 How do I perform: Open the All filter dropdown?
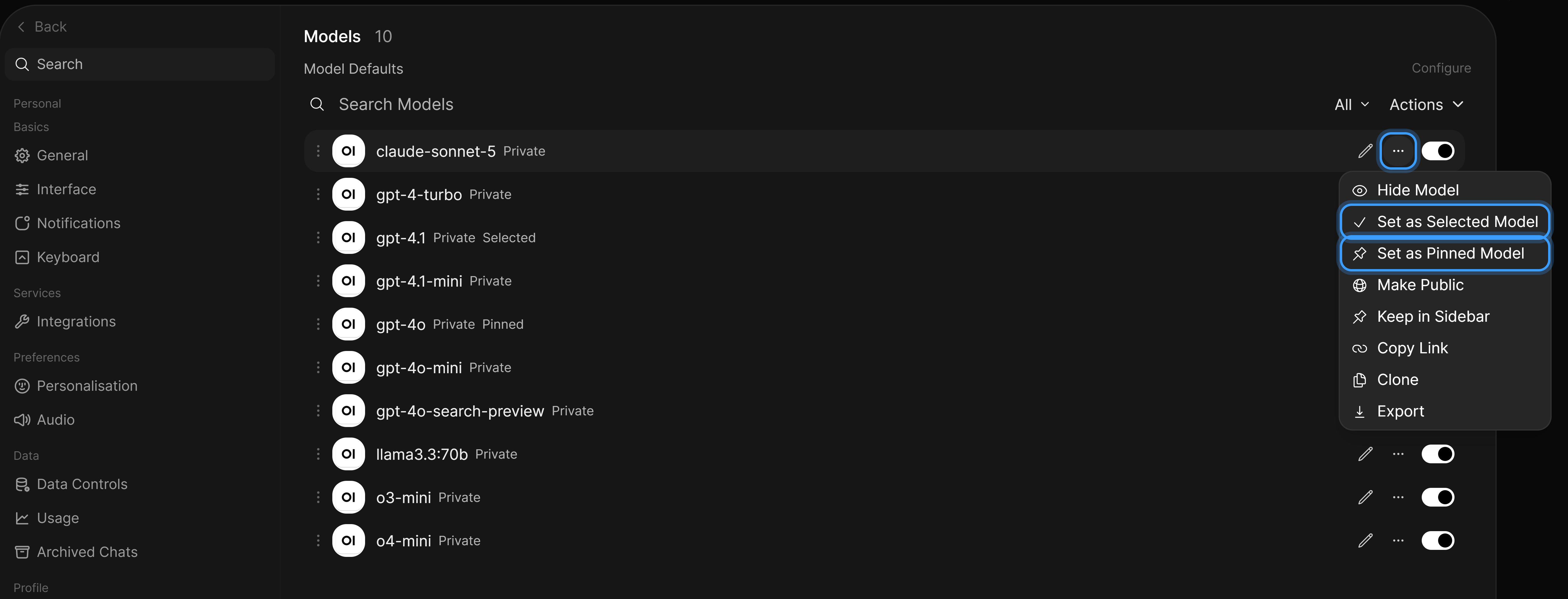point(1352,105)
